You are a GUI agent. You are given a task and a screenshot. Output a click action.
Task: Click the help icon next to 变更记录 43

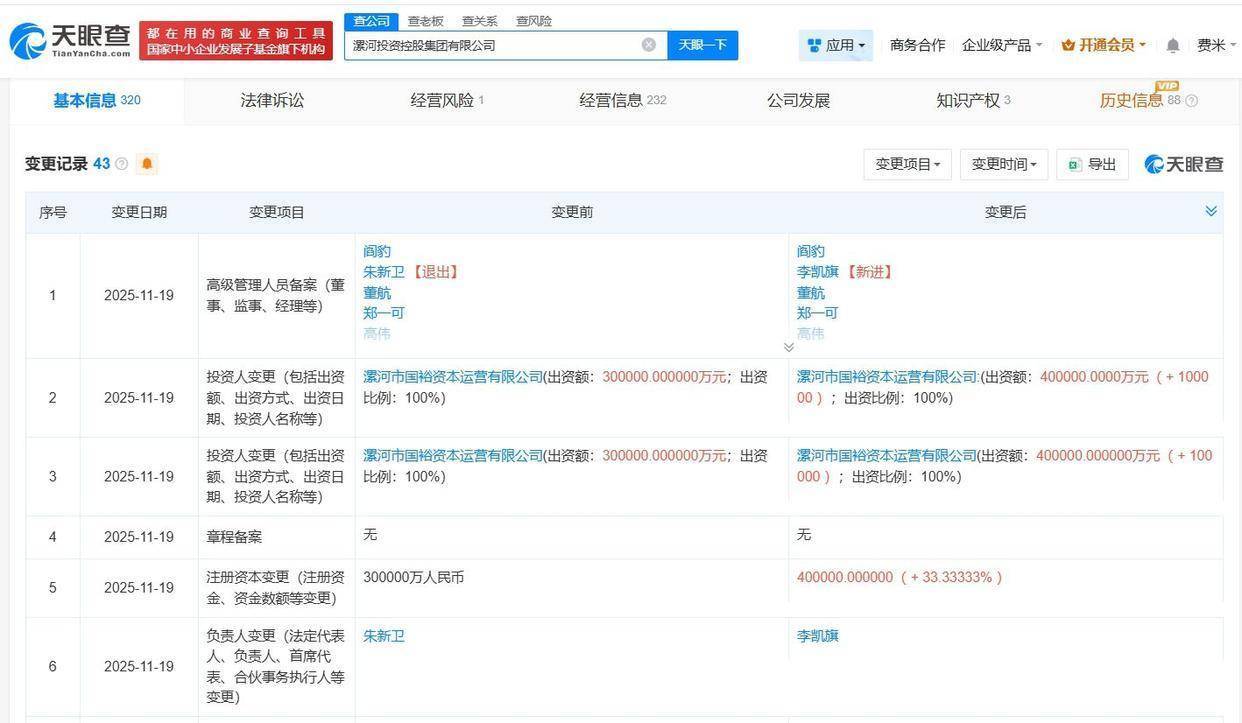[x=122, y=164]
